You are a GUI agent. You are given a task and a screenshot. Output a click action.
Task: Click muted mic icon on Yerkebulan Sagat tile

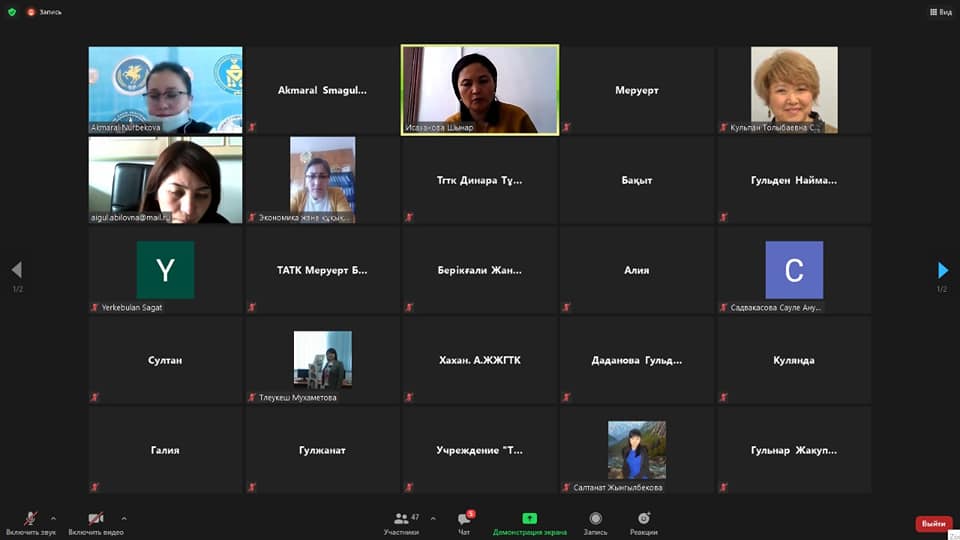95,308
